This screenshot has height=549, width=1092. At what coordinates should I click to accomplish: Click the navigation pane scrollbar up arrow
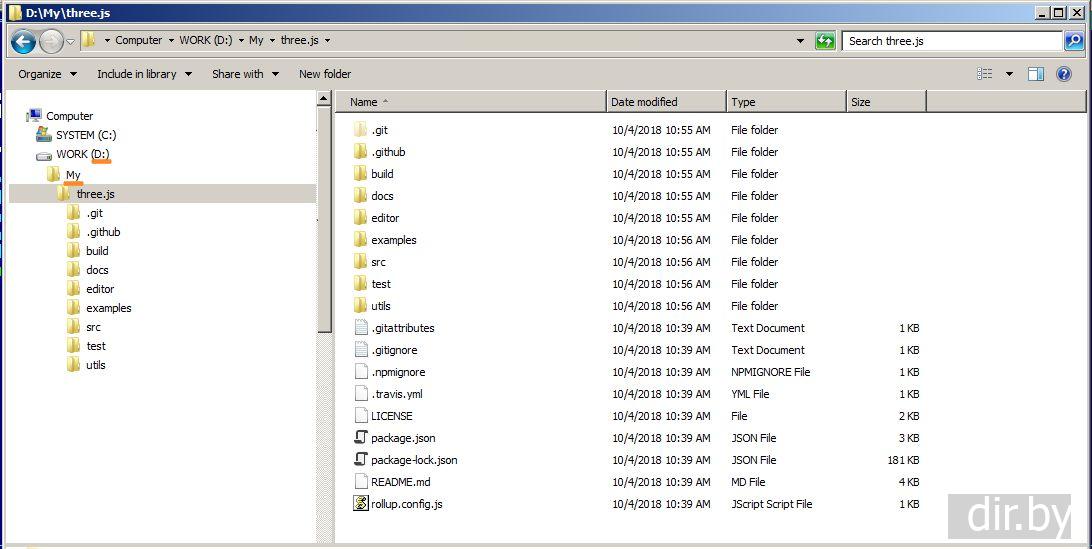point(324,99)
